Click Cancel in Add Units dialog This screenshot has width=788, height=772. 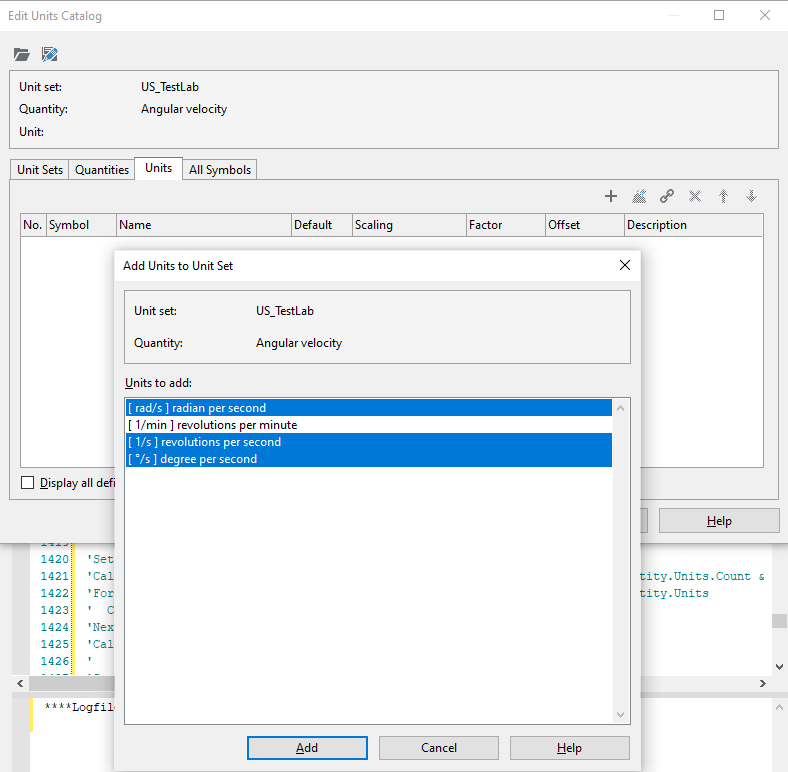point(438,748)
